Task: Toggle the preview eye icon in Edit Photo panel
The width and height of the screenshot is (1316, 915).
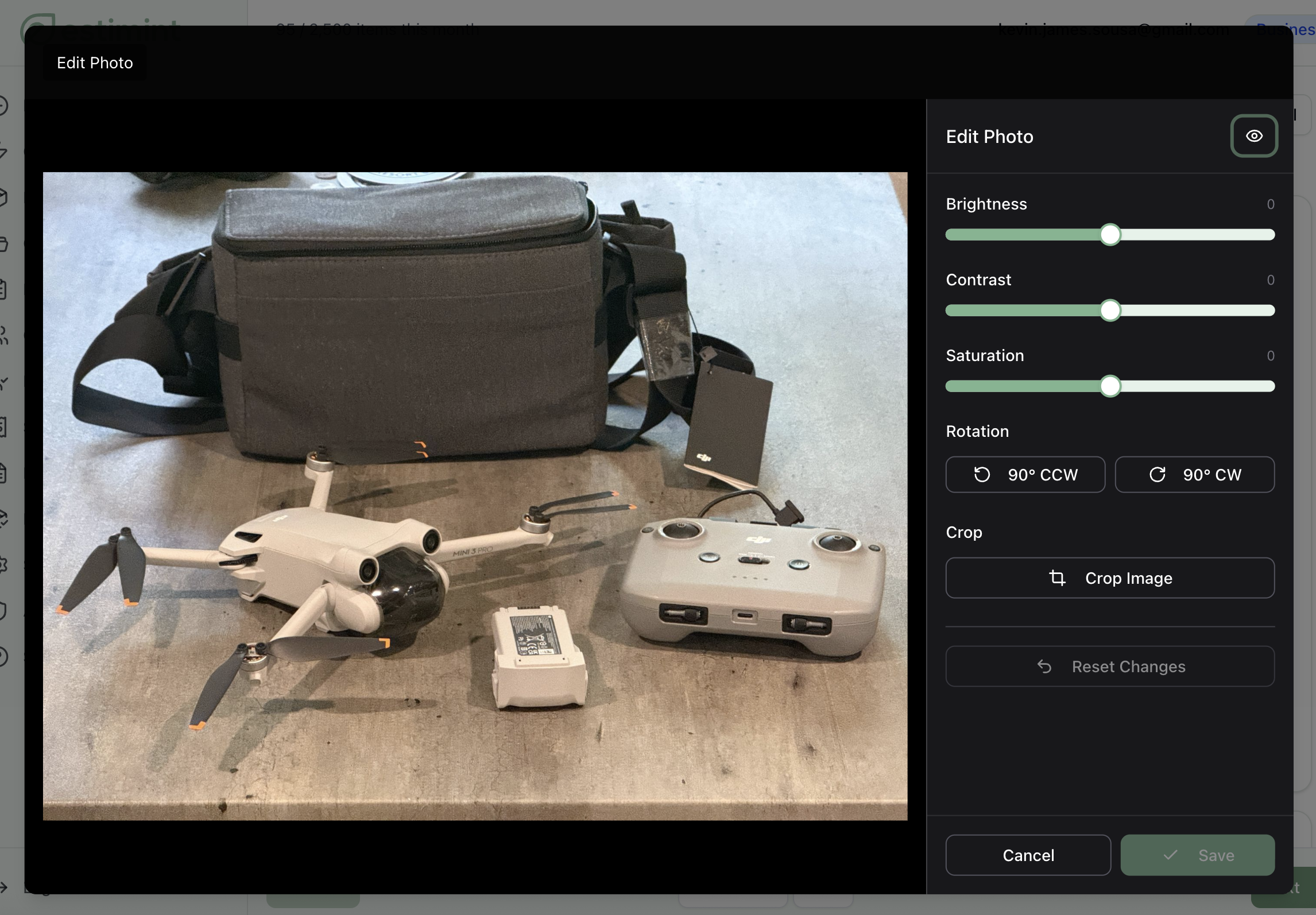Action: click(1254, 136)
